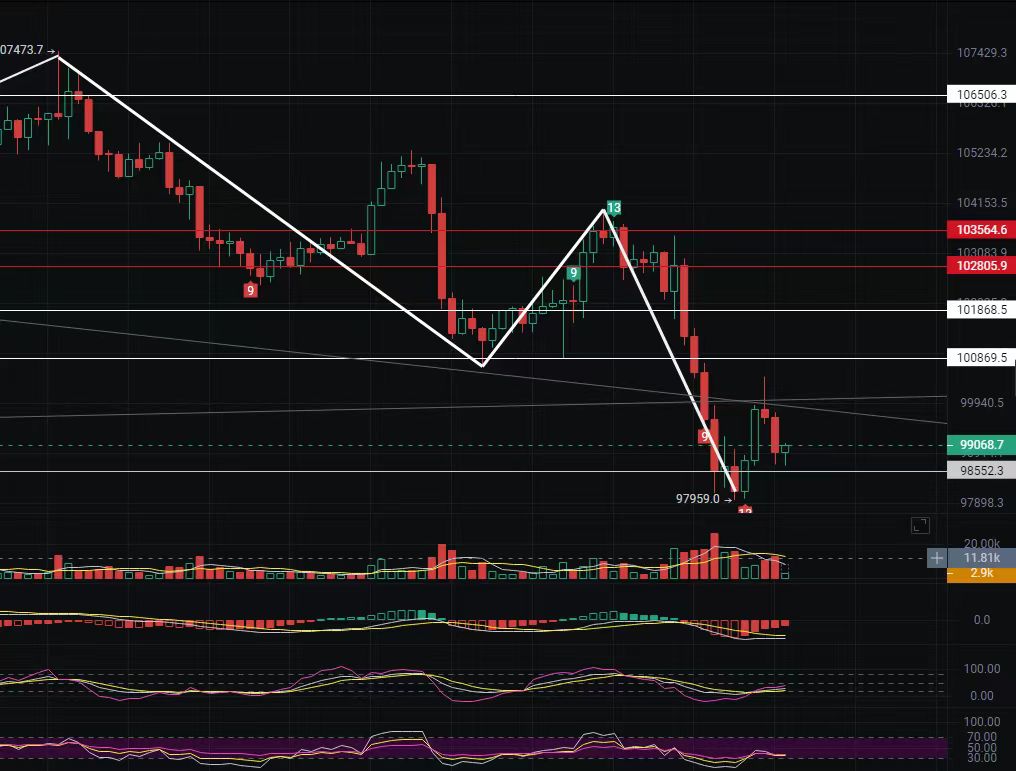Click the red 9 marker on the final drop
This screenshot has width=1016, height=771.
705,437
